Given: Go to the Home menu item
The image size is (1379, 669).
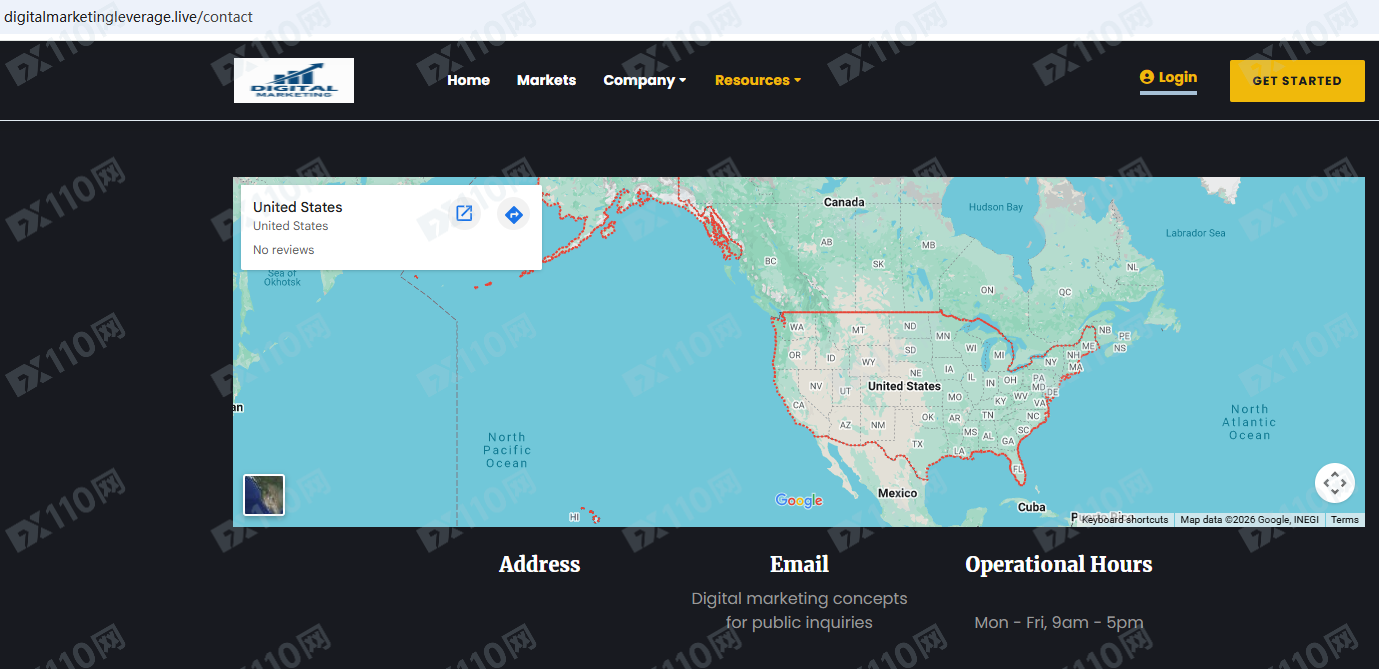Looking at the screenshot, I should tap(468, 80).
